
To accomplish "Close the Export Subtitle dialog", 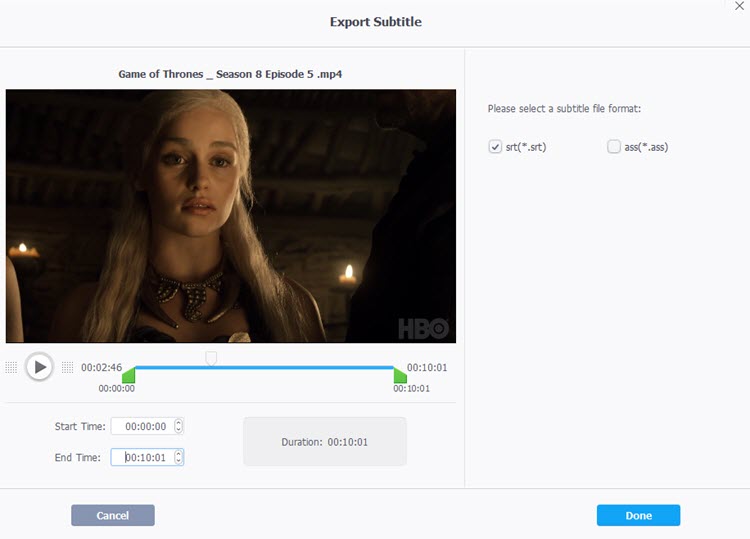I will pyautogui.click(x=738, y=6).
